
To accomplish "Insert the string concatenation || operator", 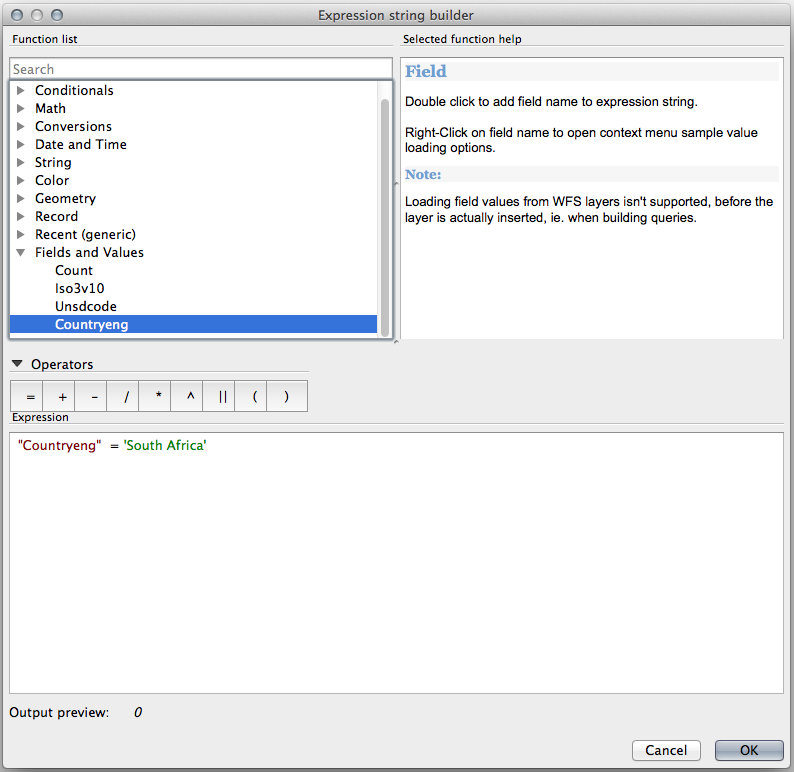I will pyautogui.click(x=222, y=397).
